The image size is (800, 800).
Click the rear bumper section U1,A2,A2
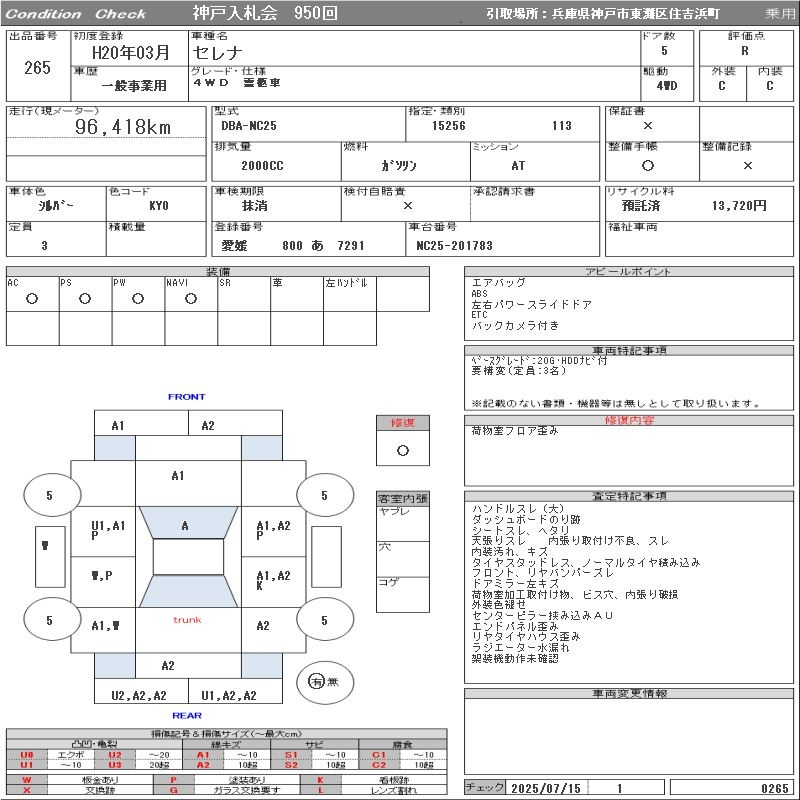(x=235, y=691)
